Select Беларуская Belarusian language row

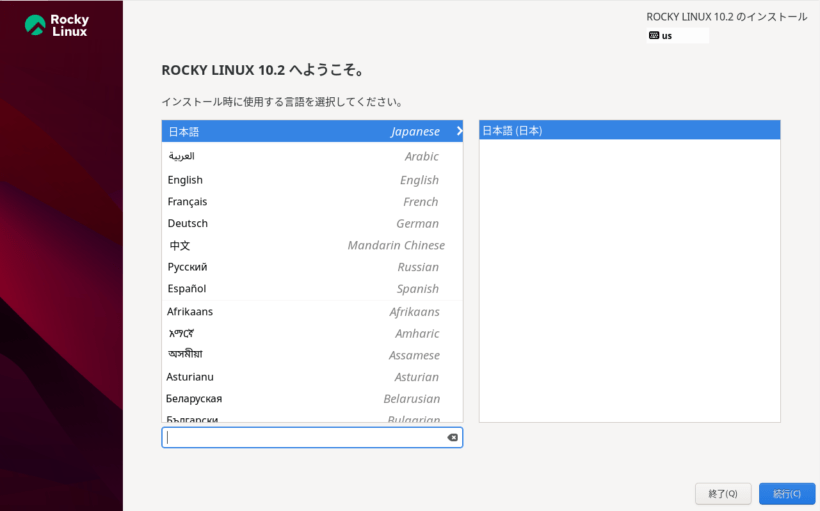coord(312,399)
